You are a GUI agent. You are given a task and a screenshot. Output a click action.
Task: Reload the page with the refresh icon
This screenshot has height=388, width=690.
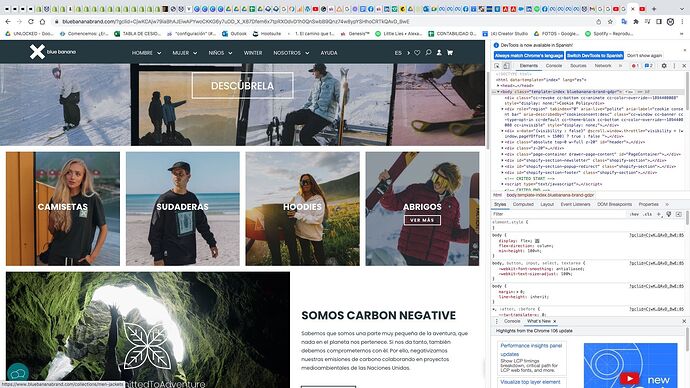point(31,21)
